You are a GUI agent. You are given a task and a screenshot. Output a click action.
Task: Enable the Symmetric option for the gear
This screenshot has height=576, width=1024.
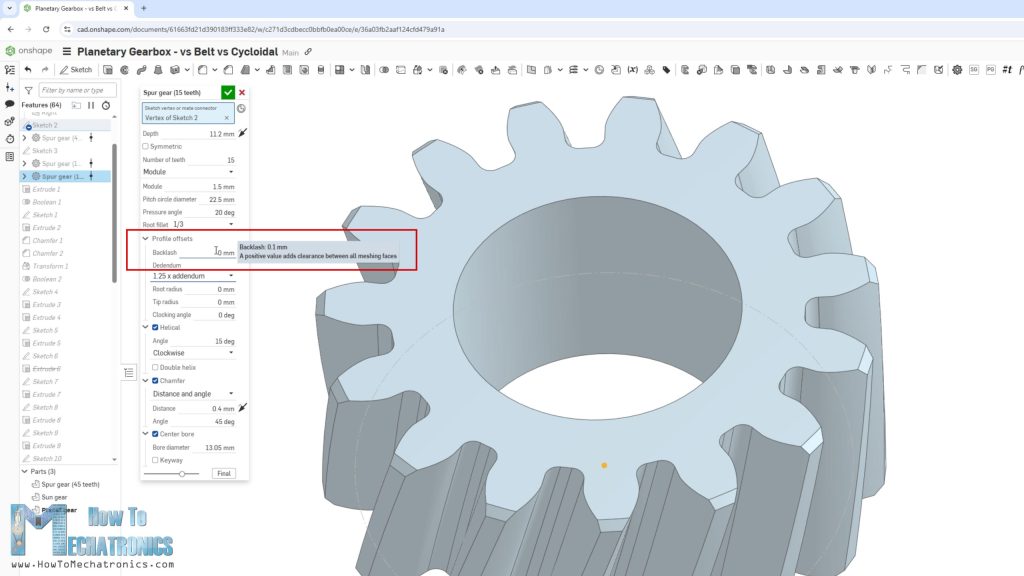145,147
